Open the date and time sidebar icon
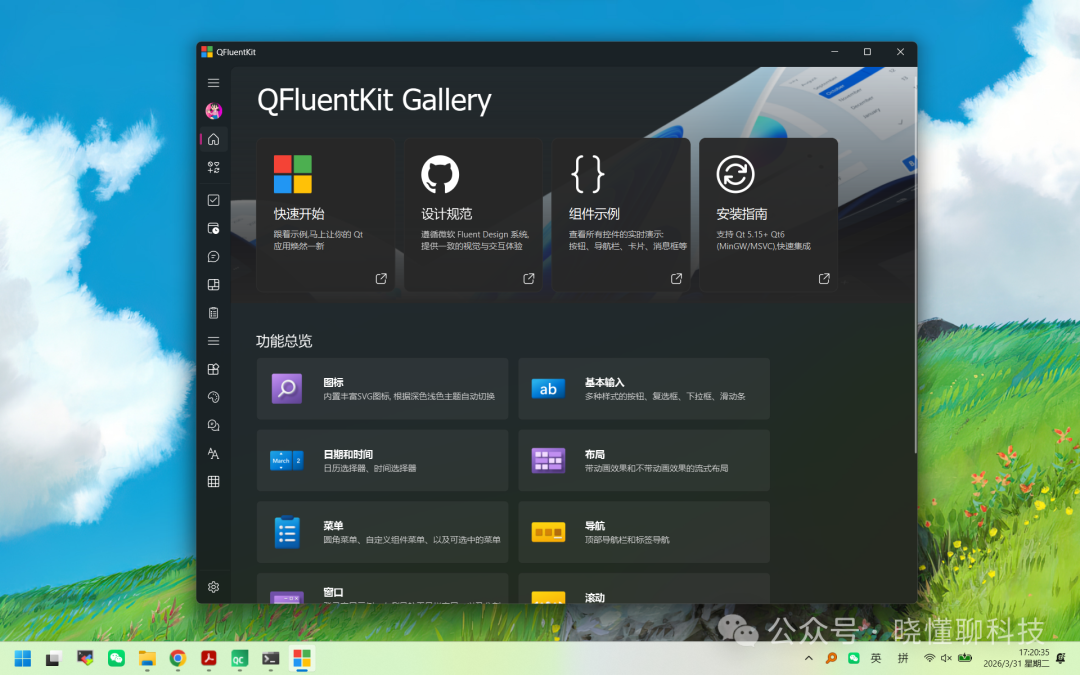Image resolution: width=1080 pixels, height=675 pixels. [214, 228]
